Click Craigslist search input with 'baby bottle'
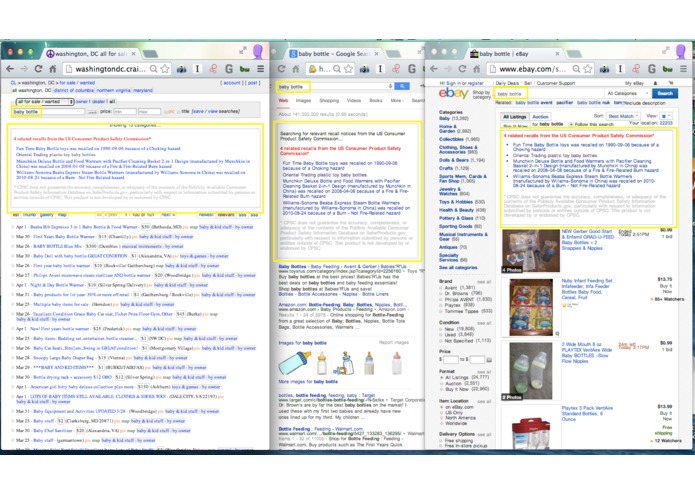Viewport: 695px width, 494px height. [x=49, y=112]
